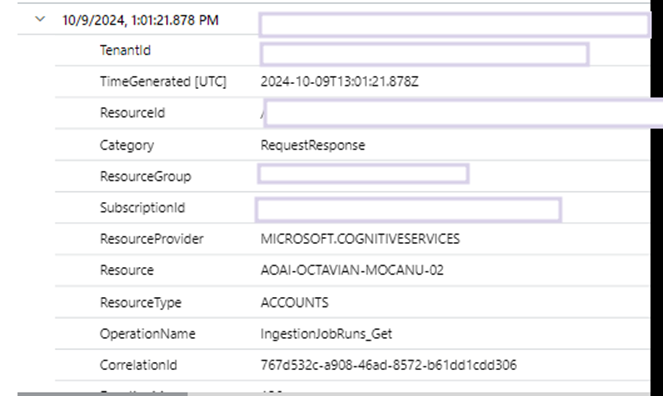Click the TenantId field label
The height and width of the screenshot is (396, 663).
[125, 50]
